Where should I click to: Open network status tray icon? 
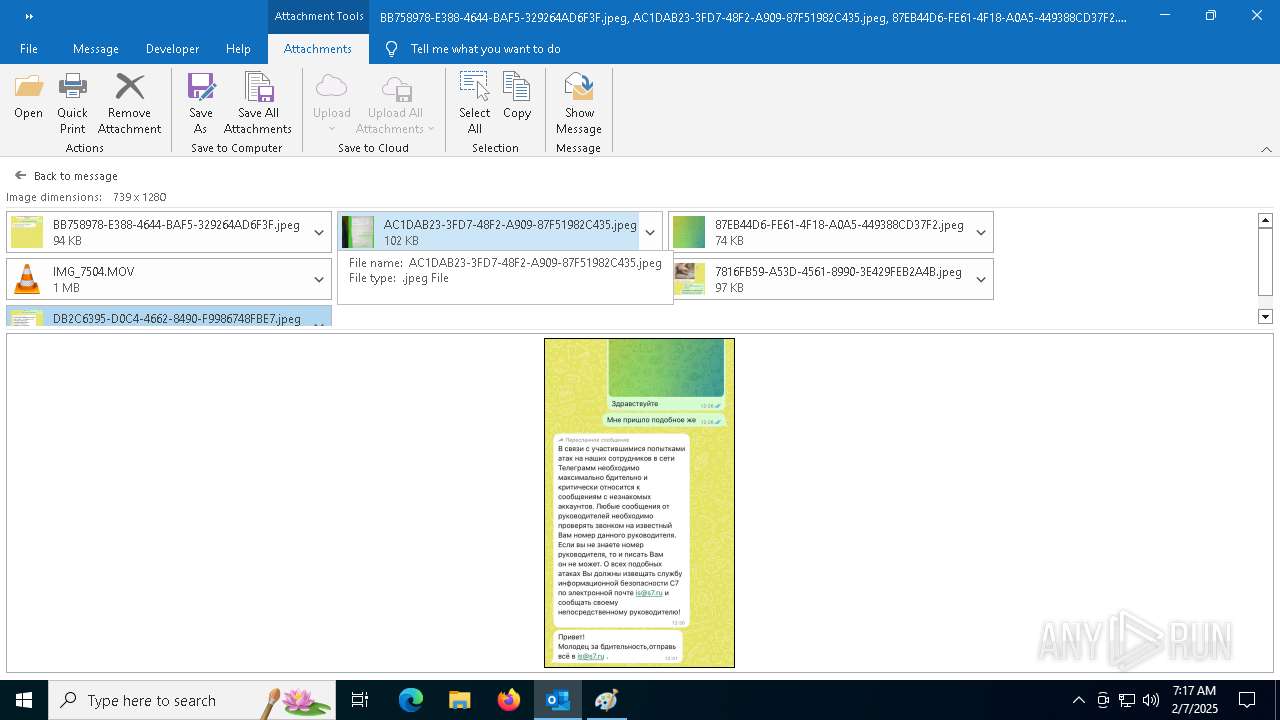(x=1127, y=700)
